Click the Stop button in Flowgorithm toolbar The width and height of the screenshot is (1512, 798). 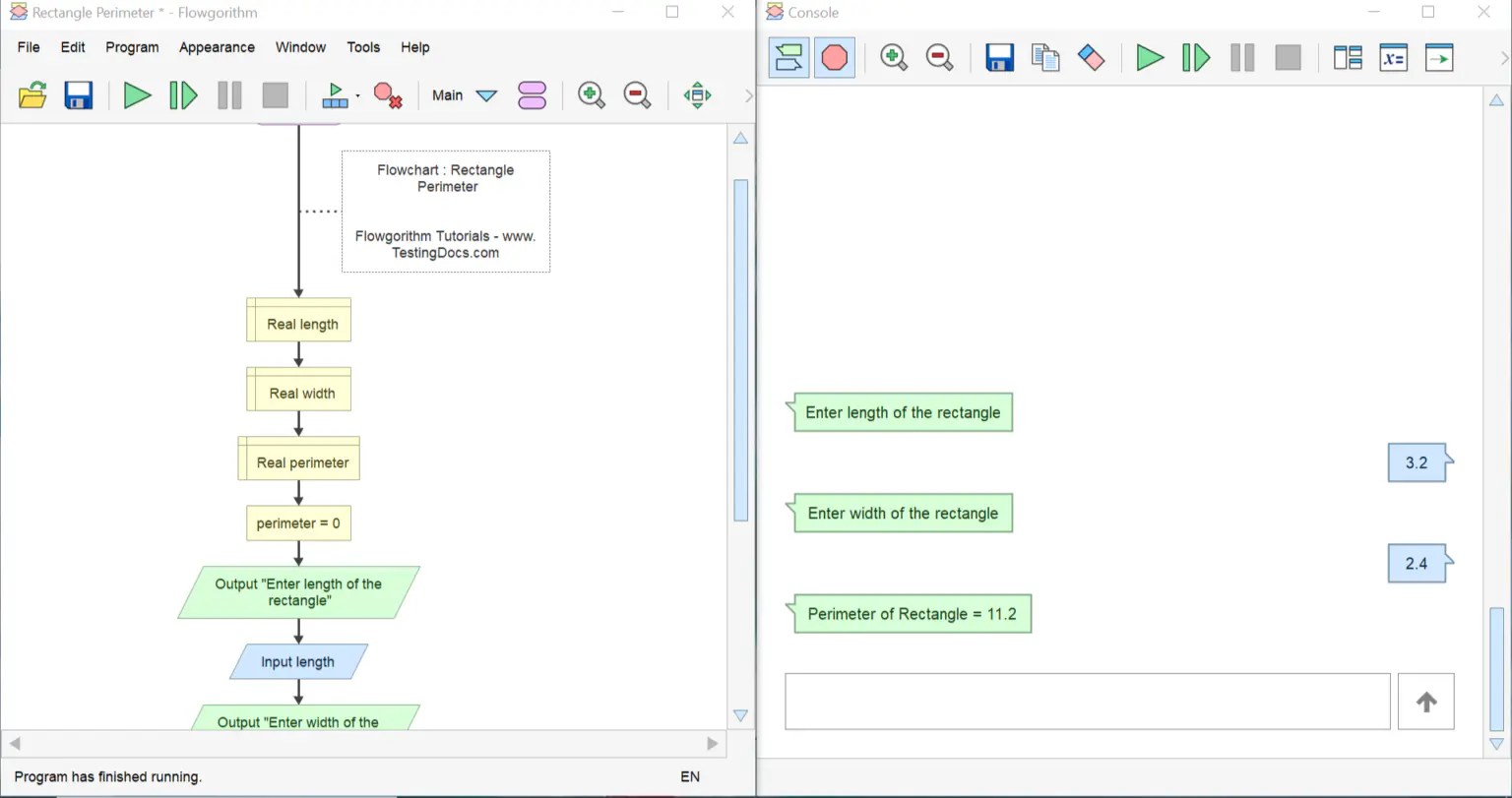(x=276, y=95)
